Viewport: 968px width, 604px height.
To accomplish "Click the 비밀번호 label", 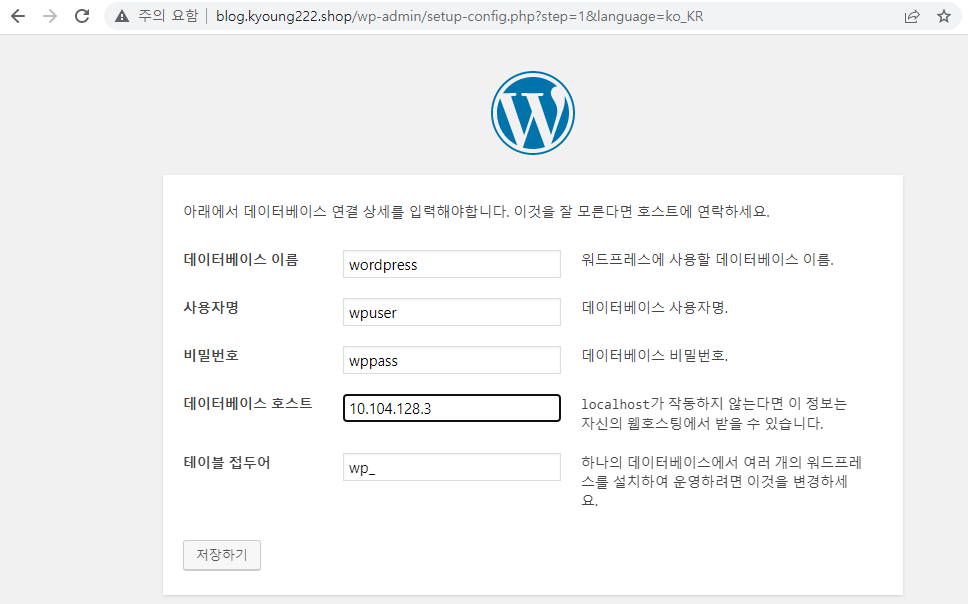I will pyautogui.click(x=211, y=356).
